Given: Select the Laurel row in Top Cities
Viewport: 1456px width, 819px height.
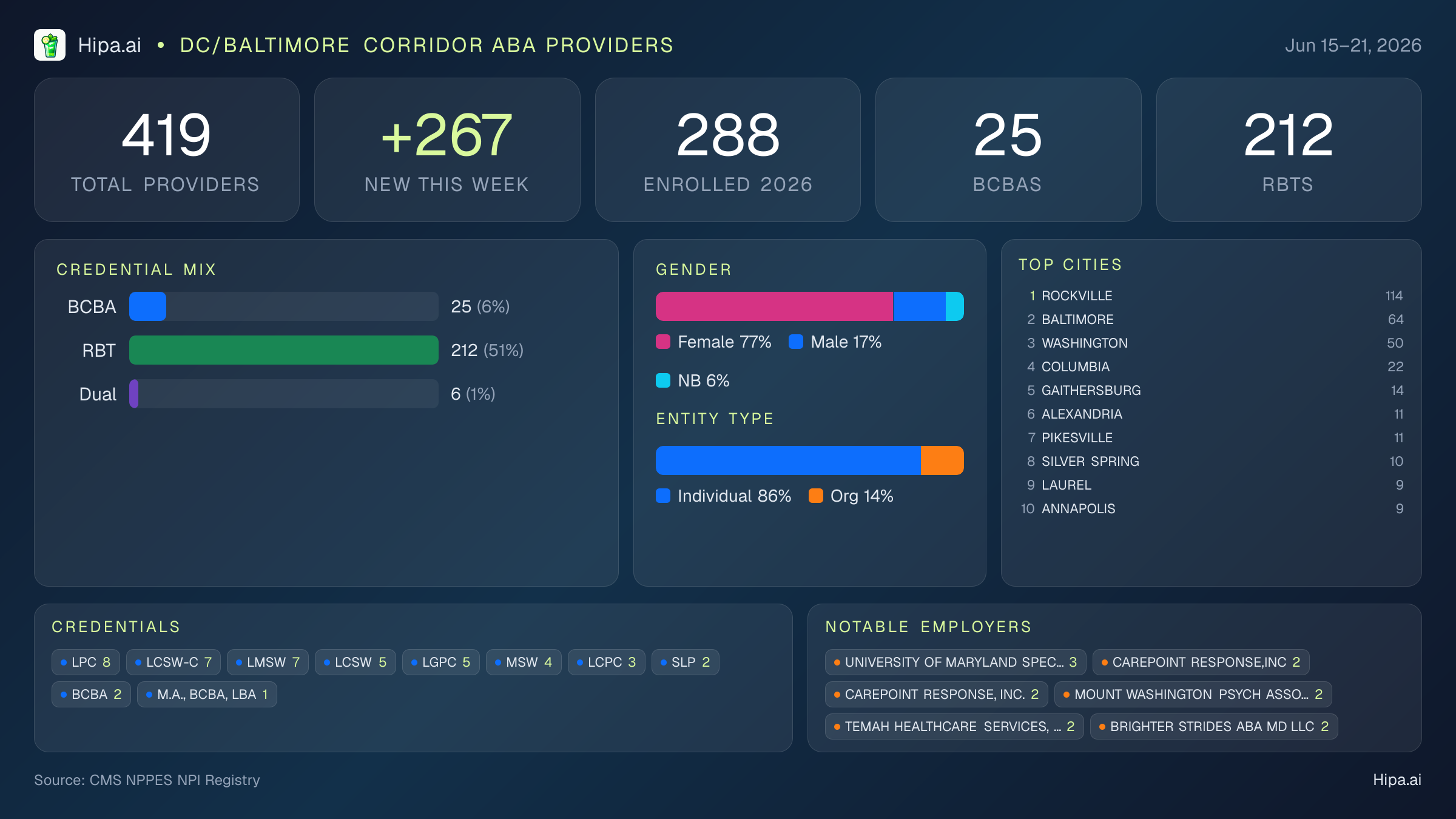Looking at the screenshot, I should [x=1212, y=485].
